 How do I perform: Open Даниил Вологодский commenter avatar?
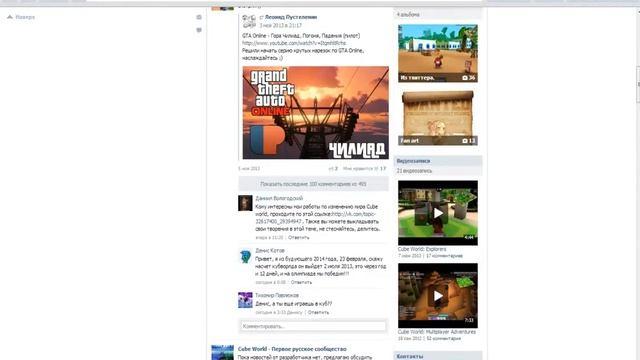[x=245, y=203]
